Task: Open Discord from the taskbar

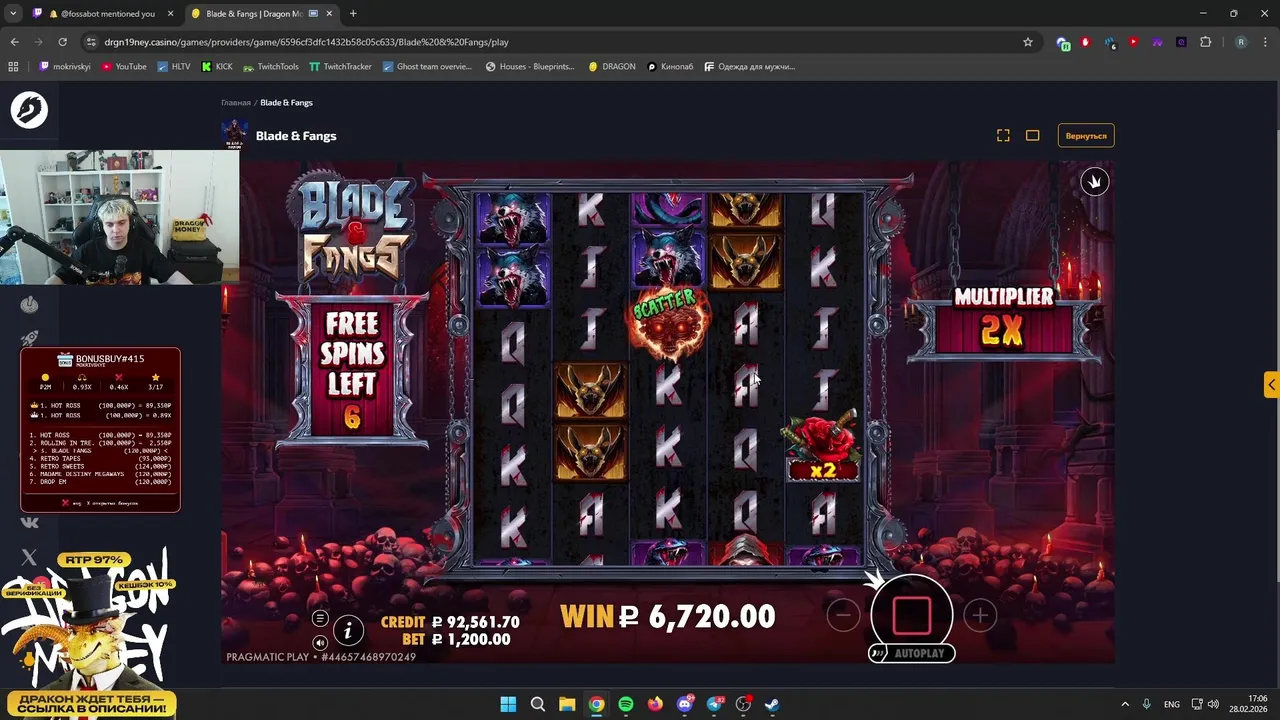Action: click(685, 704)
